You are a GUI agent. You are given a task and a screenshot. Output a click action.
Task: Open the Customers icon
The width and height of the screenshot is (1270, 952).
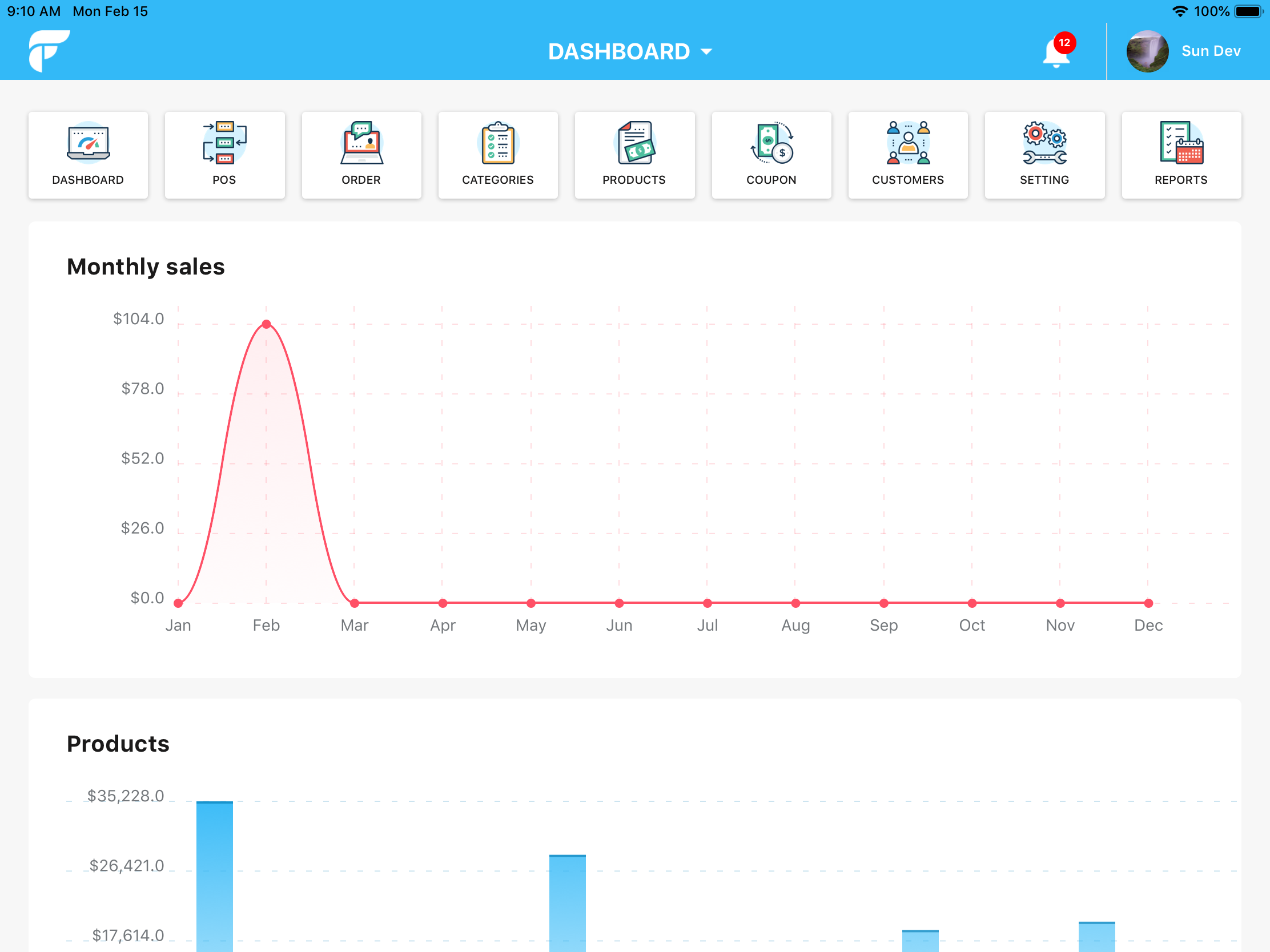(x=908, y=155)
